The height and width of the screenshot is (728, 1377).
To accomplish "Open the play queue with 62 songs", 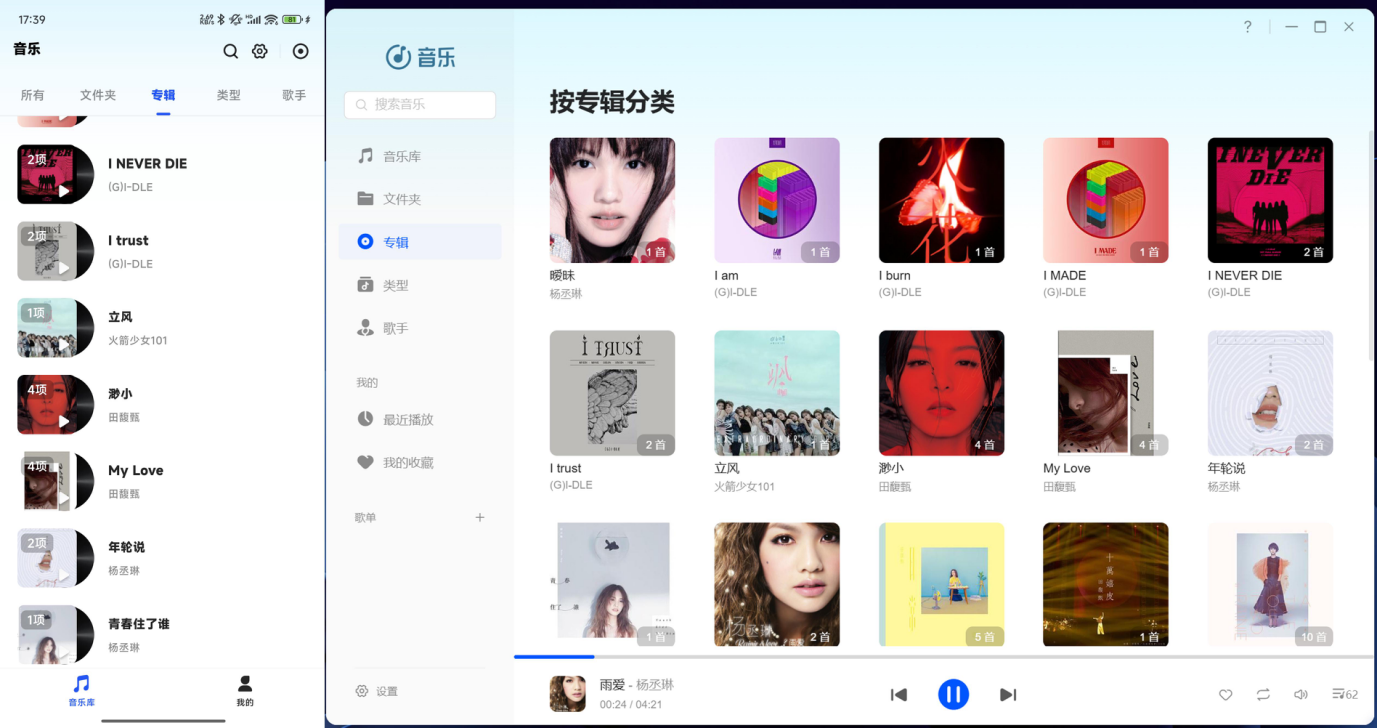I will click(1345, 695).
